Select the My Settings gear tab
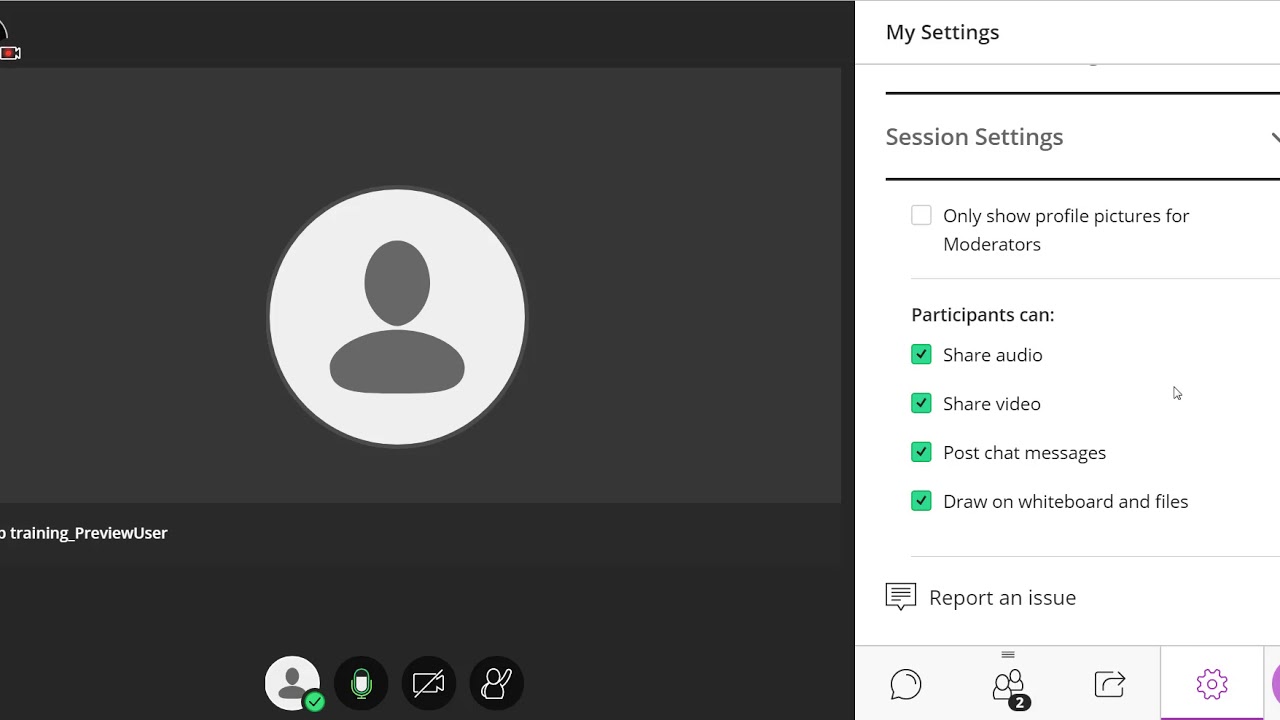 tap(1211, 684)
